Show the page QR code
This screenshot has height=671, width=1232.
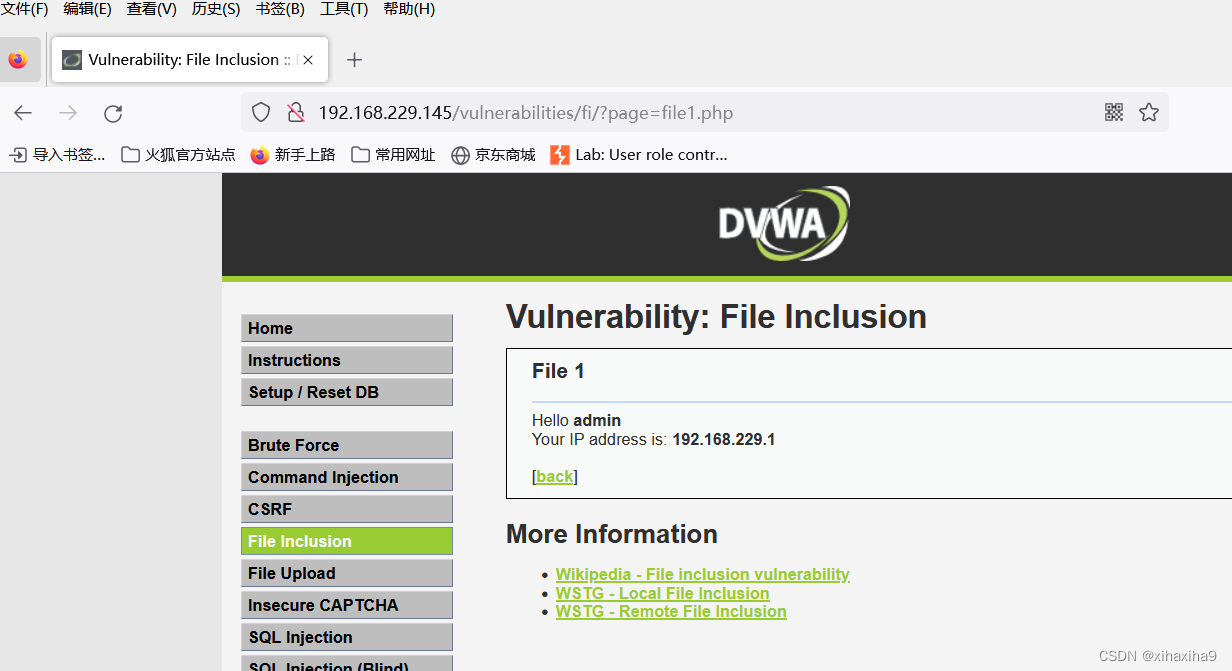click(1114, 112)
